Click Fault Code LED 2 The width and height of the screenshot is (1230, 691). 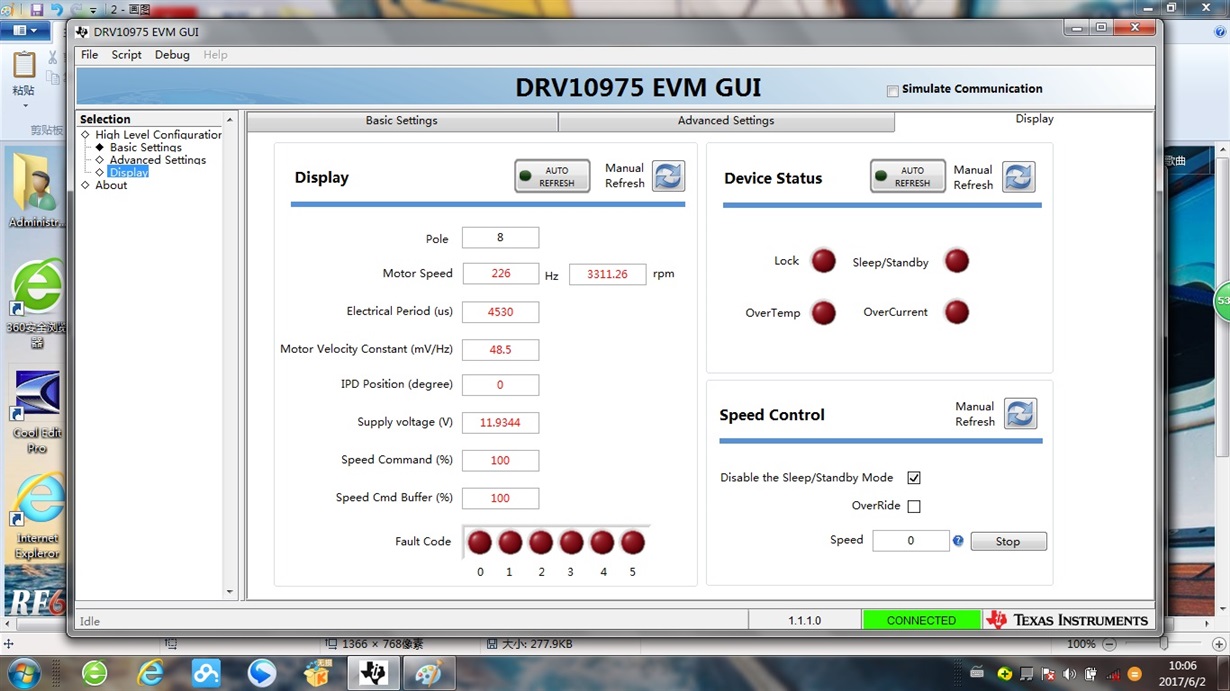pyautogui.click(x=541, y=542)
